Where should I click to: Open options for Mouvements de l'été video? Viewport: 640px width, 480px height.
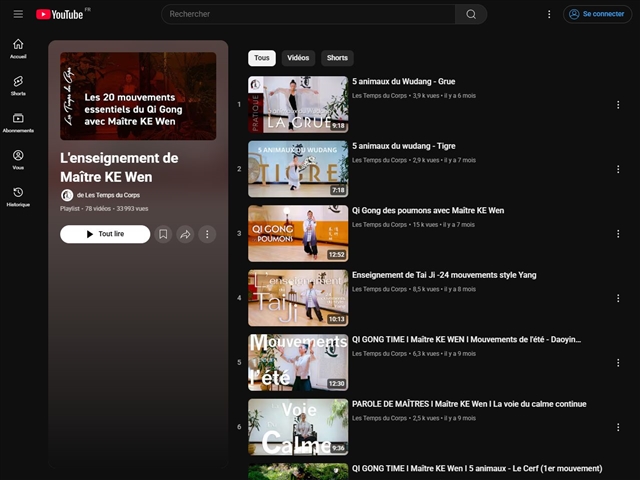click(618, 363)
